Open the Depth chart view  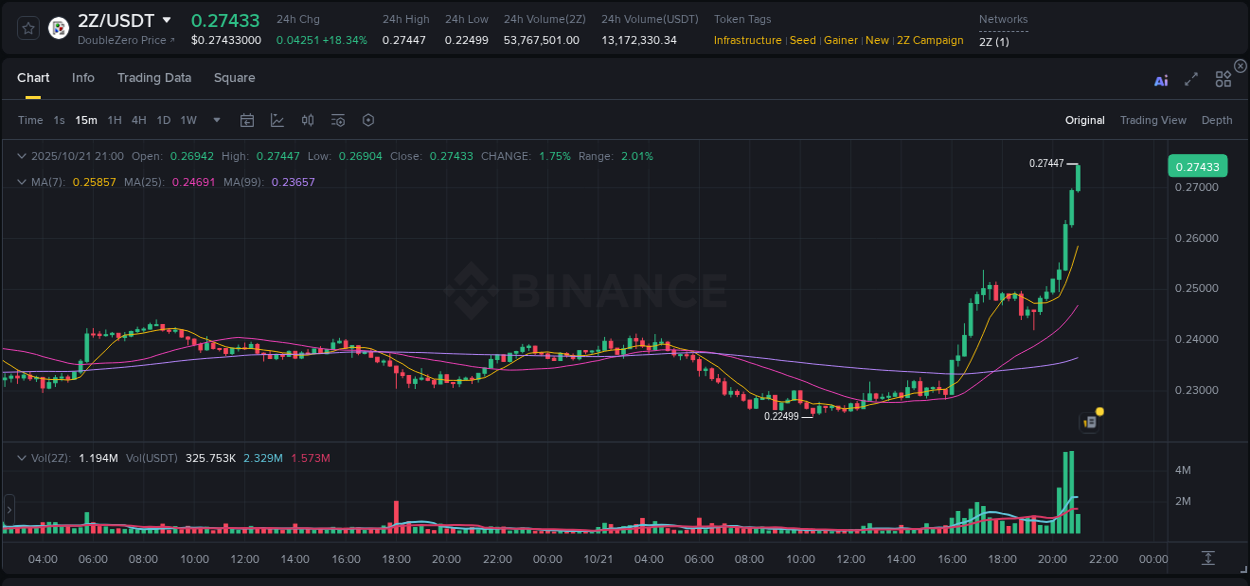click(x=1217, y=120)
